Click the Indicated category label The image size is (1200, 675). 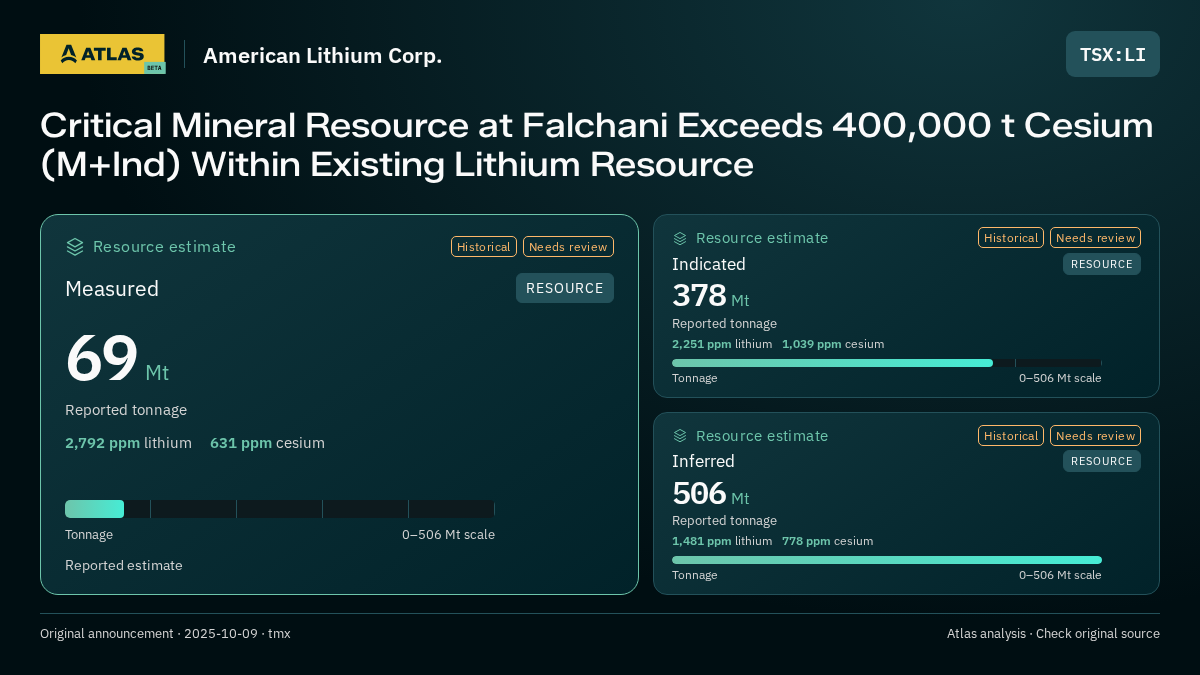pos(709,264)
